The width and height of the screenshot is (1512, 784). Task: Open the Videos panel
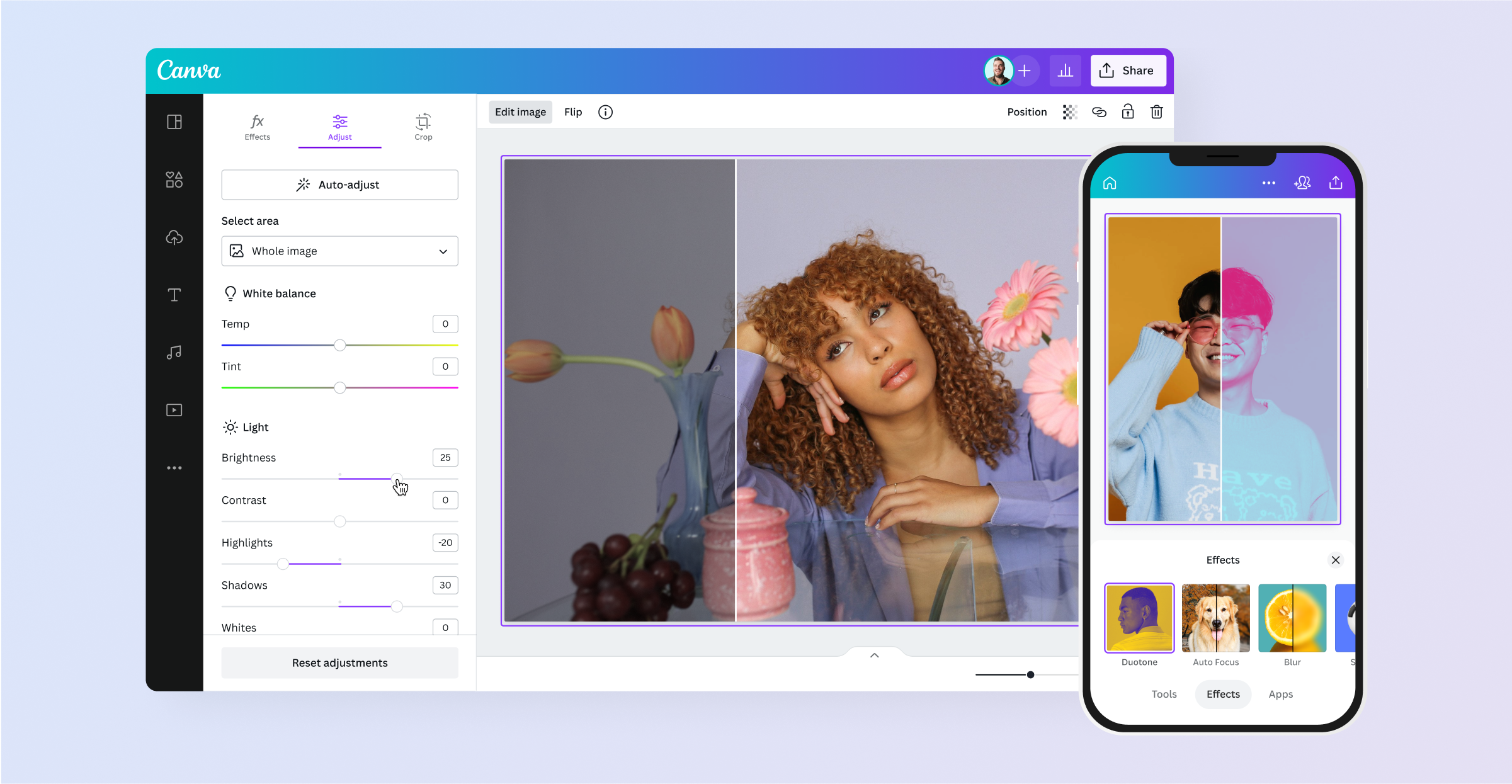tap(174, 410)
